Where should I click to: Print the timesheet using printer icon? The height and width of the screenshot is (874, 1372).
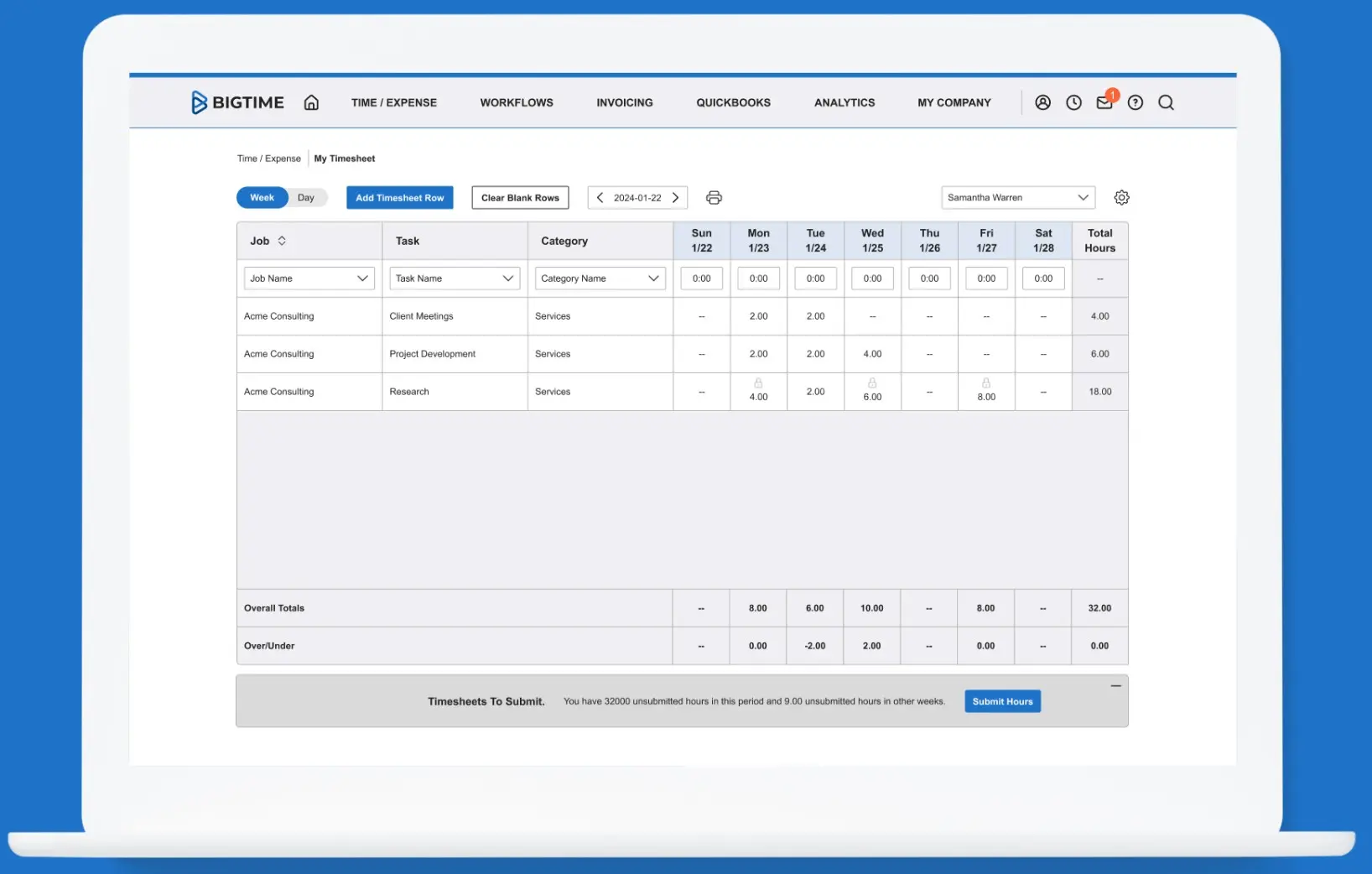click(x=714, y=198)
